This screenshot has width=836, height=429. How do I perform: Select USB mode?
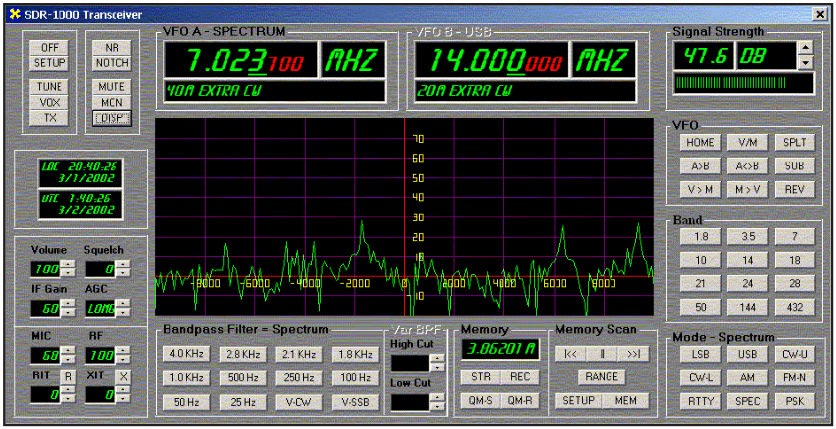point(747,354)
